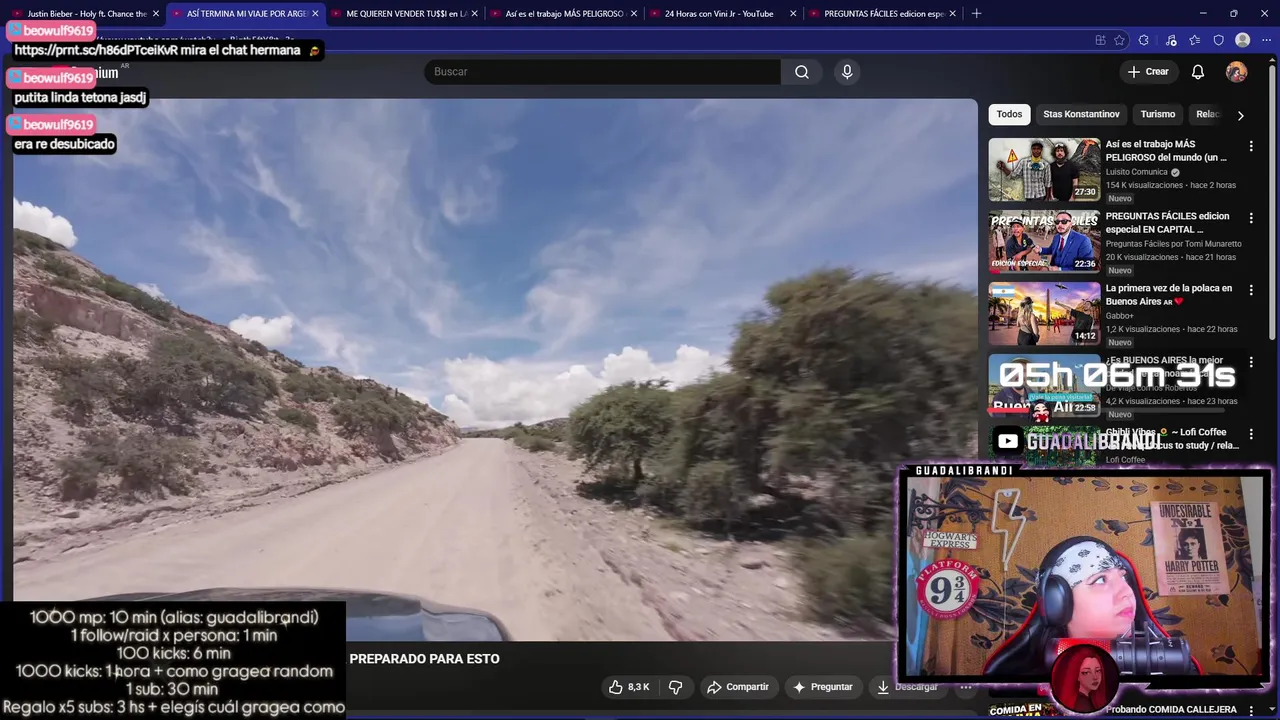The height and width of the screenshot is (720, 1280).
Task: Activate voice search microphone icon
Action: pos(847,72)
